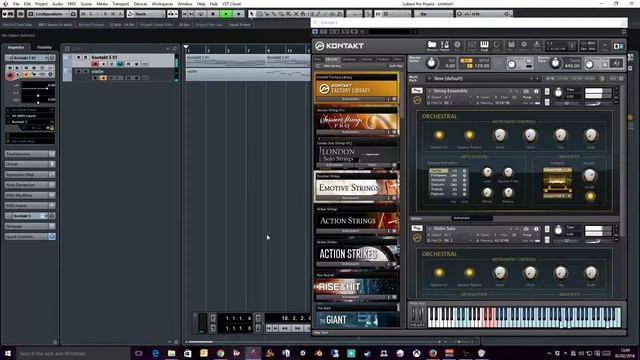Mute the violin track
This screenshot has width=640, height=360.
click(78, 72)
